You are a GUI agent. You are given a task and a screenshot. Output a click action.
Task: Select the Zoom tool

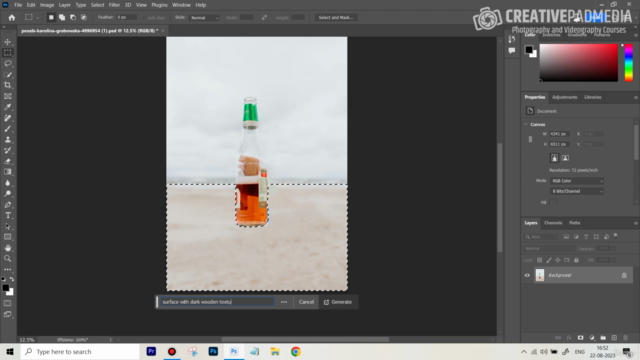point(8,258)
